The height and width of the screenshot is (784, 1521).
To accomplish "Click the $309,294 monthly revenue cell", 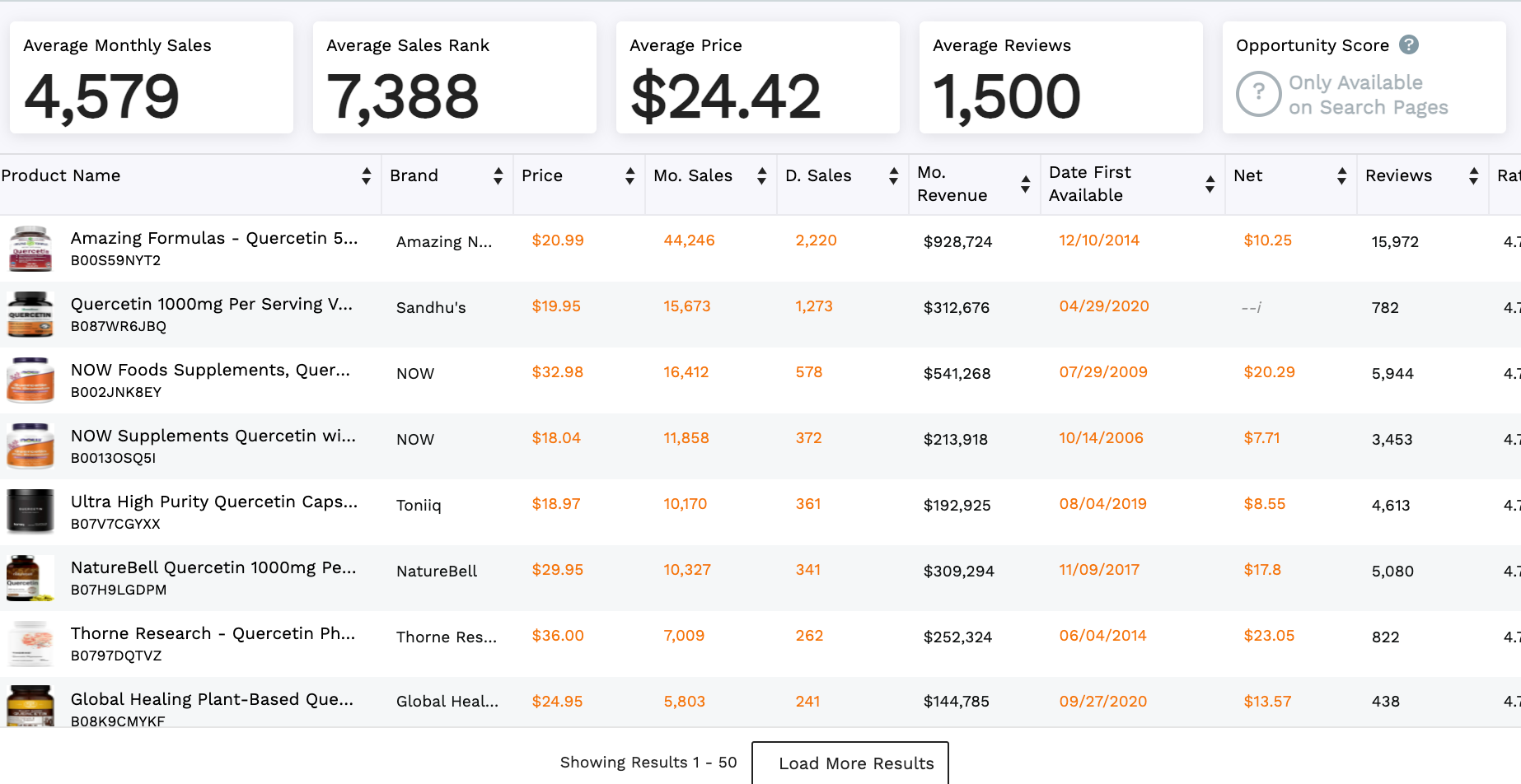I will [959, 571].
